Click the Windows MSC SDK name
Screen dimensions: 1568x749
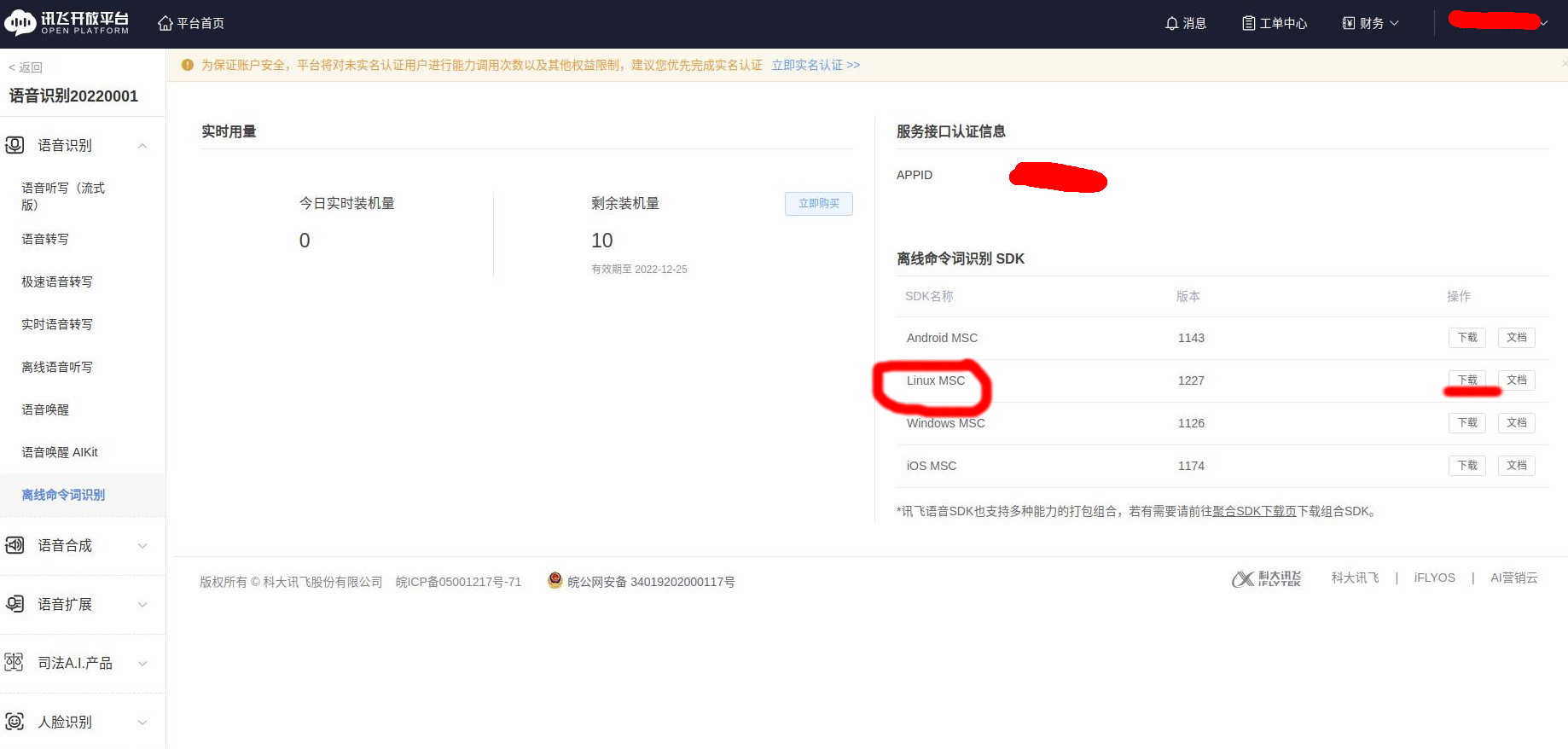click(x=945, y=423)
